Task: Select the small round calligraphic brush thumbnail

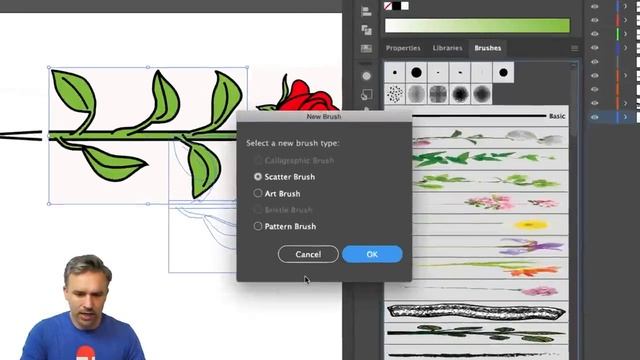Action: click(x=395, y=73)
